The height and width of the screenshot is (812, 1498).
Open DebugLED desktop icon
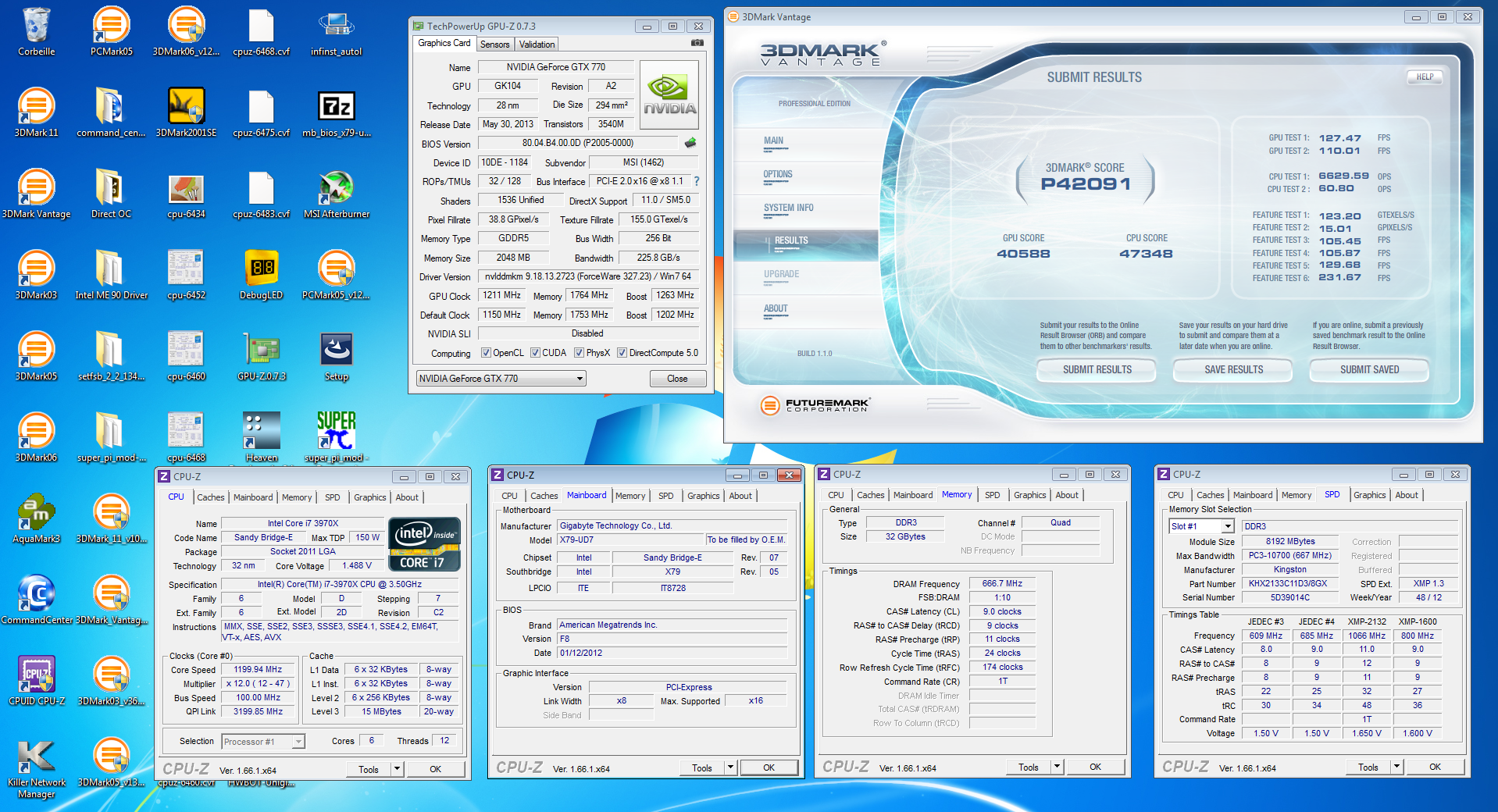(x=261, y=275)
